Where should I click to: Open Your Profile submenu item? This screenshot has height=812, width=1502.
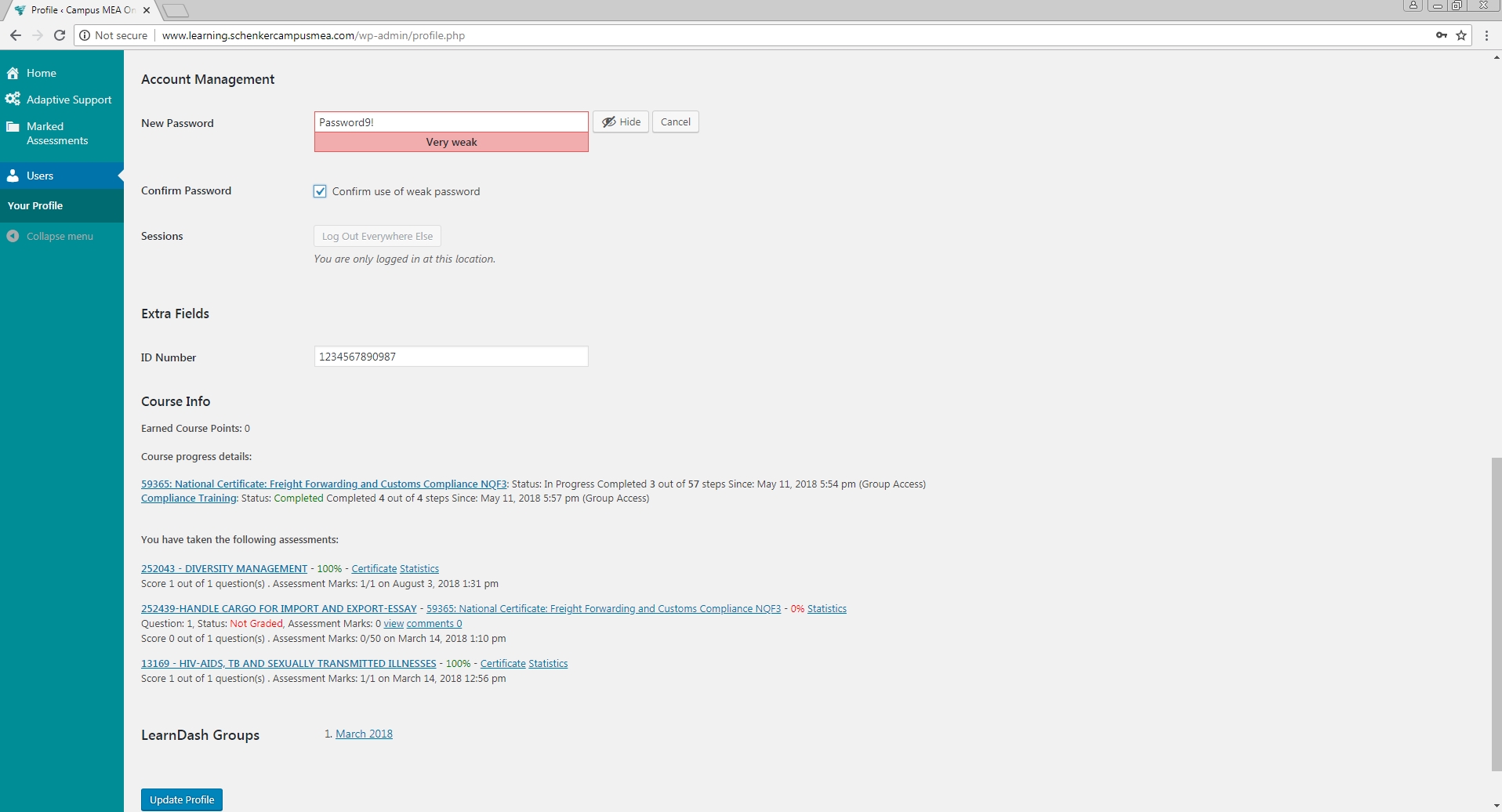click(35, 205)
